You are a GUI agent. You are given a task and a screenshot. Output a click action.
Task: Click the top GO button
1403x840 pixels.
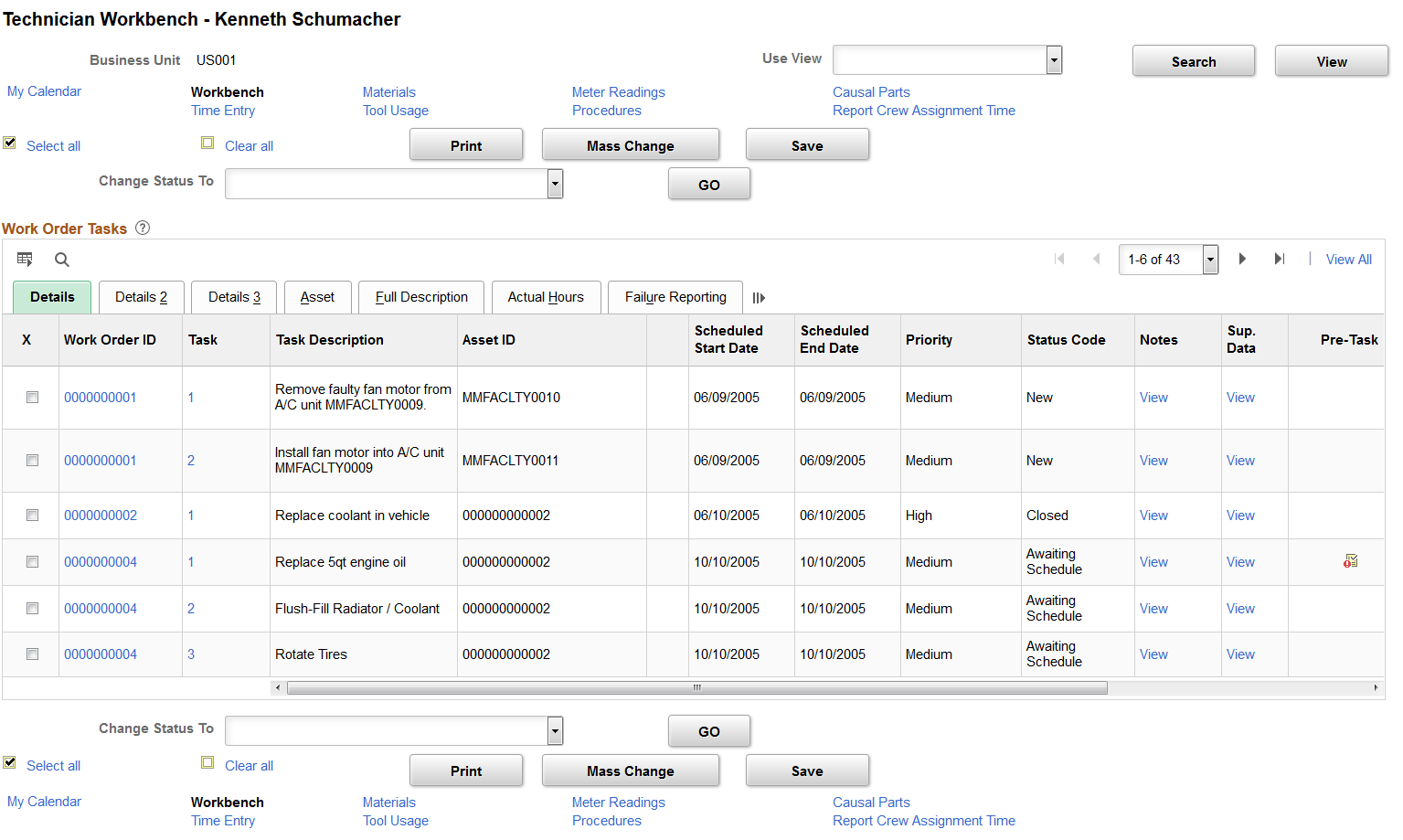point(709,185)
